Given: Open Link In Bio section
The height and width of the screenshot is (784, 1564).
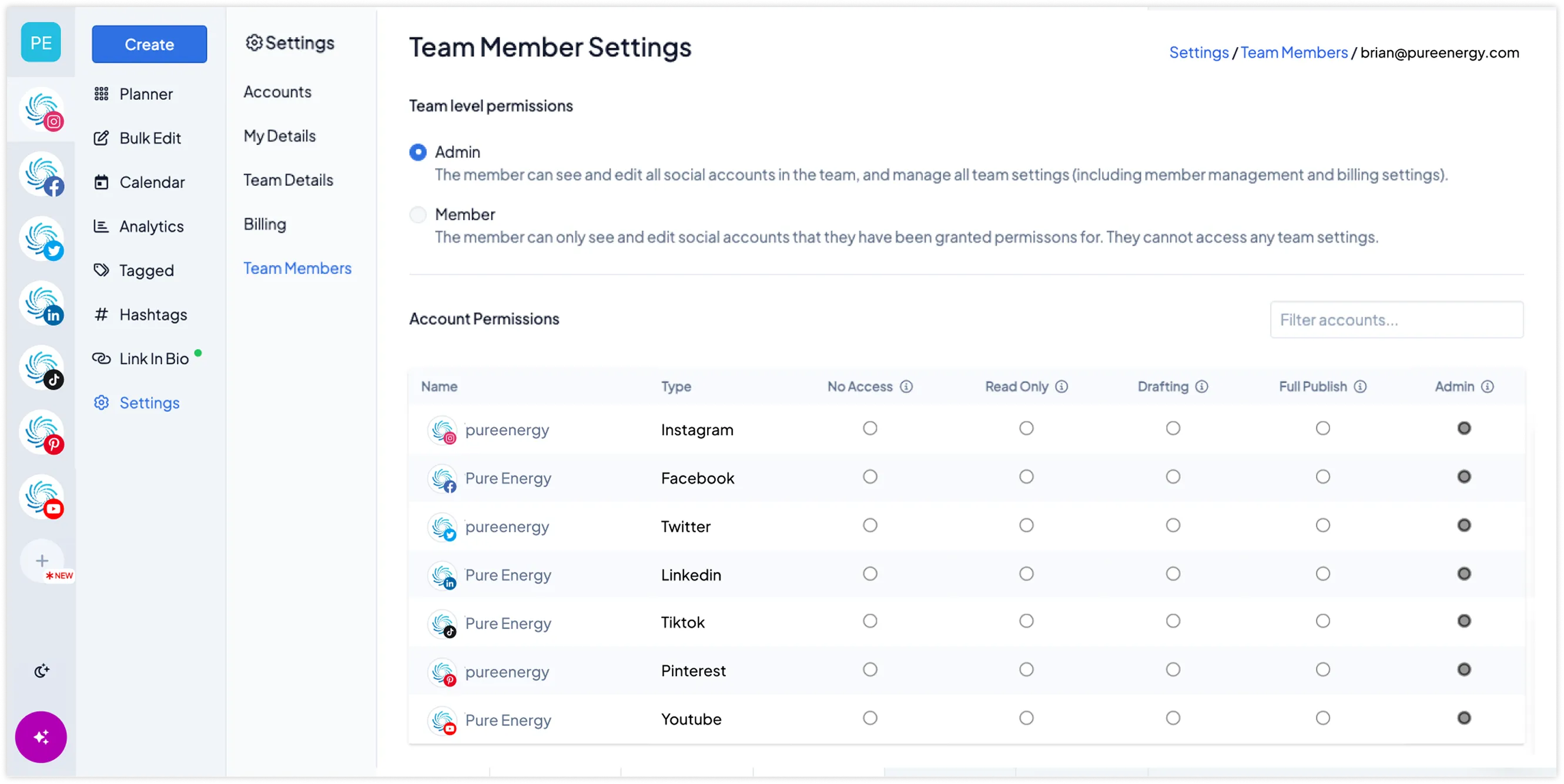Looking at the screenshot, I should 142,359.
